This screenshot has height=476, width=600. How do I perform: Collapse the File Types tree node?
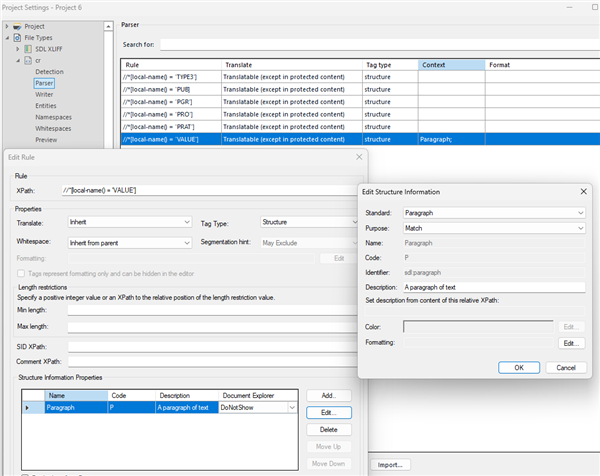point(7,38)
